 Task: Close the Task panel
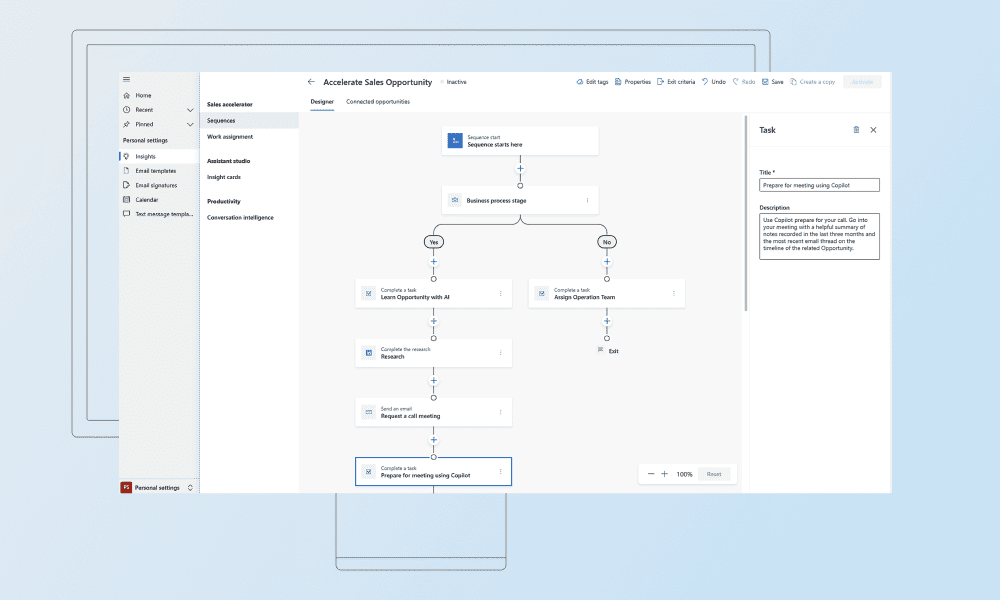874,130
